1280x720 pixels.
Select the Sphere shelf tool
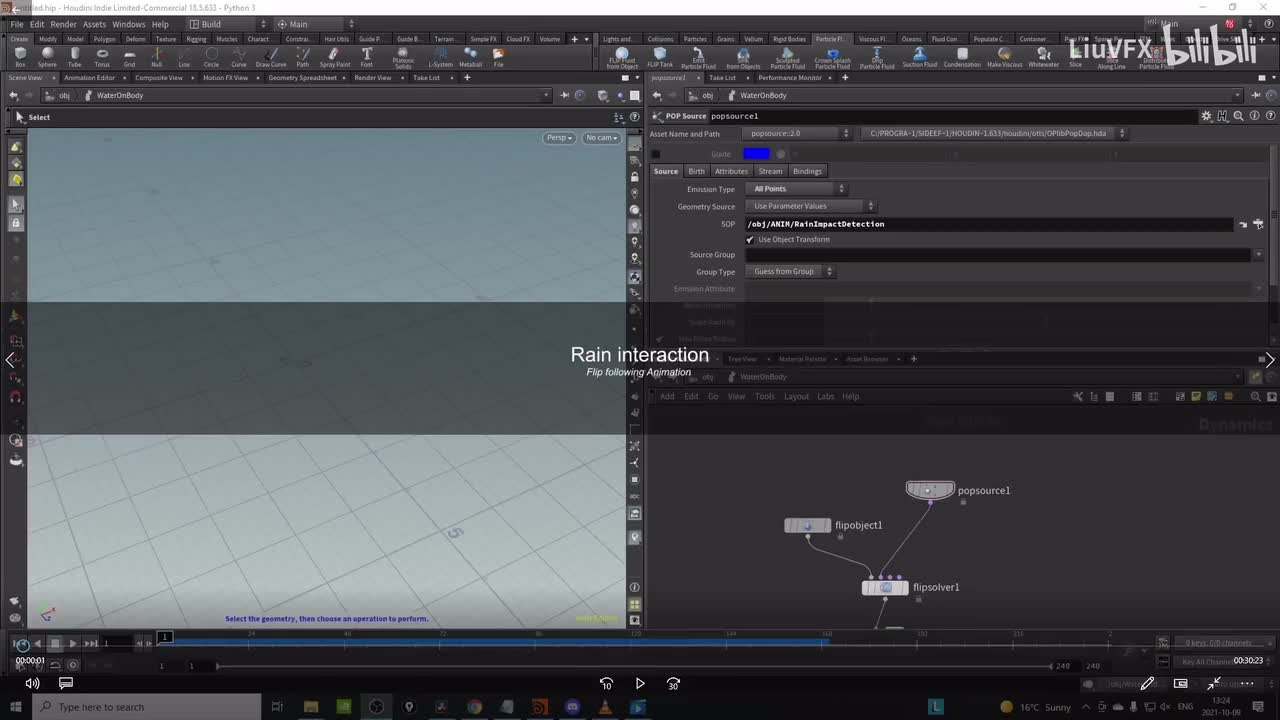(47, 57)
